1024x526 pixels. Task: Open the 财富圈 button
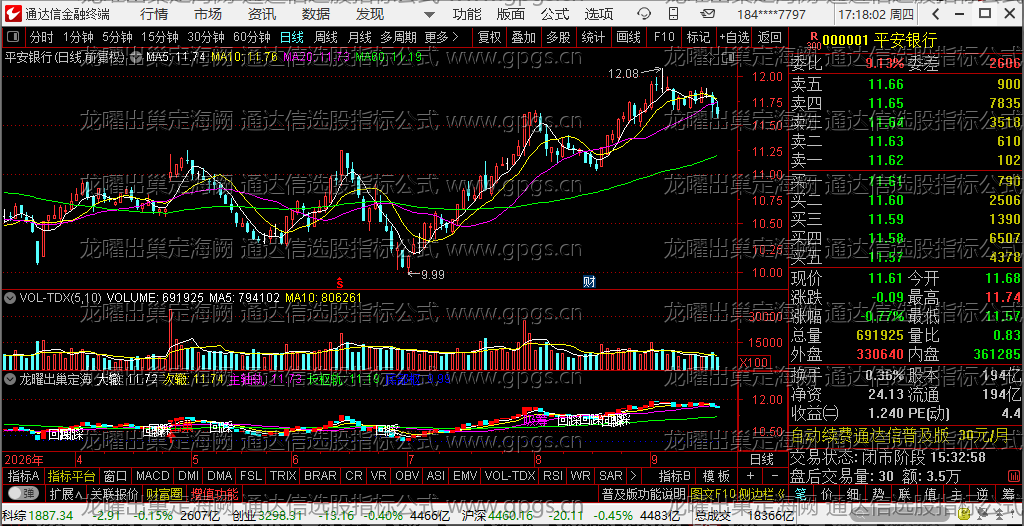[164, 493]
